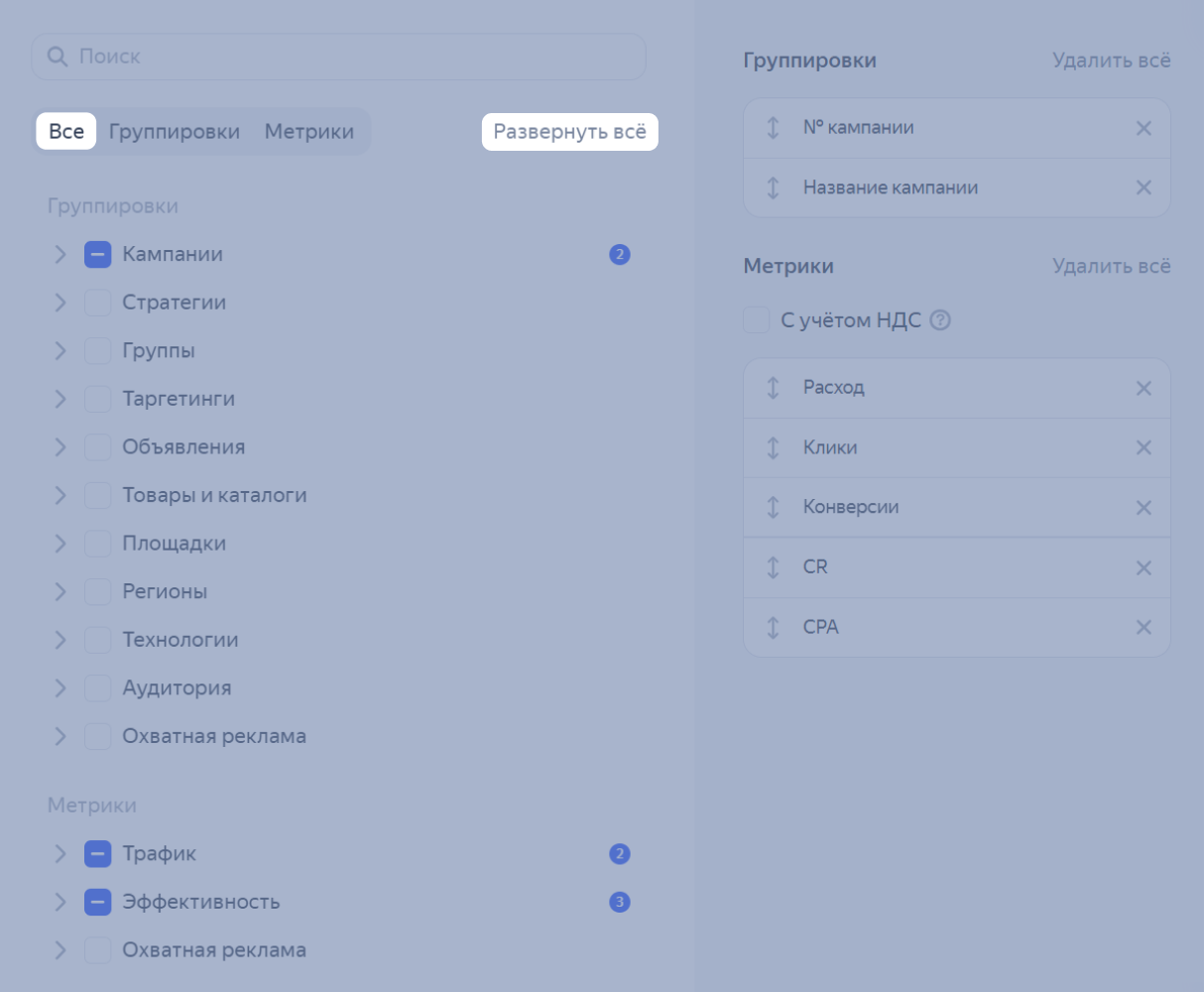Expand the Регионы grouping chevron

pos(60,592)
